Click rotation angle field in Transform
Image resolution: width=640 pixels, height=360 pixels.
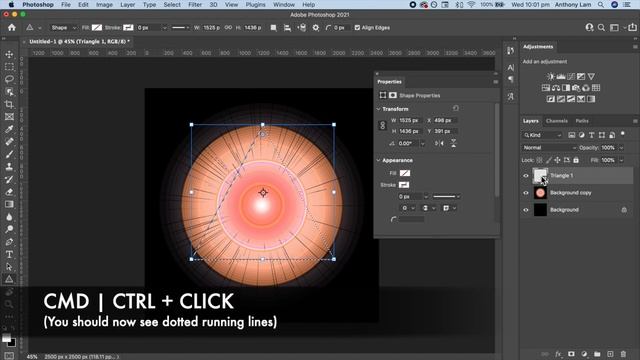pyautogui.click(x=408, y=143)
